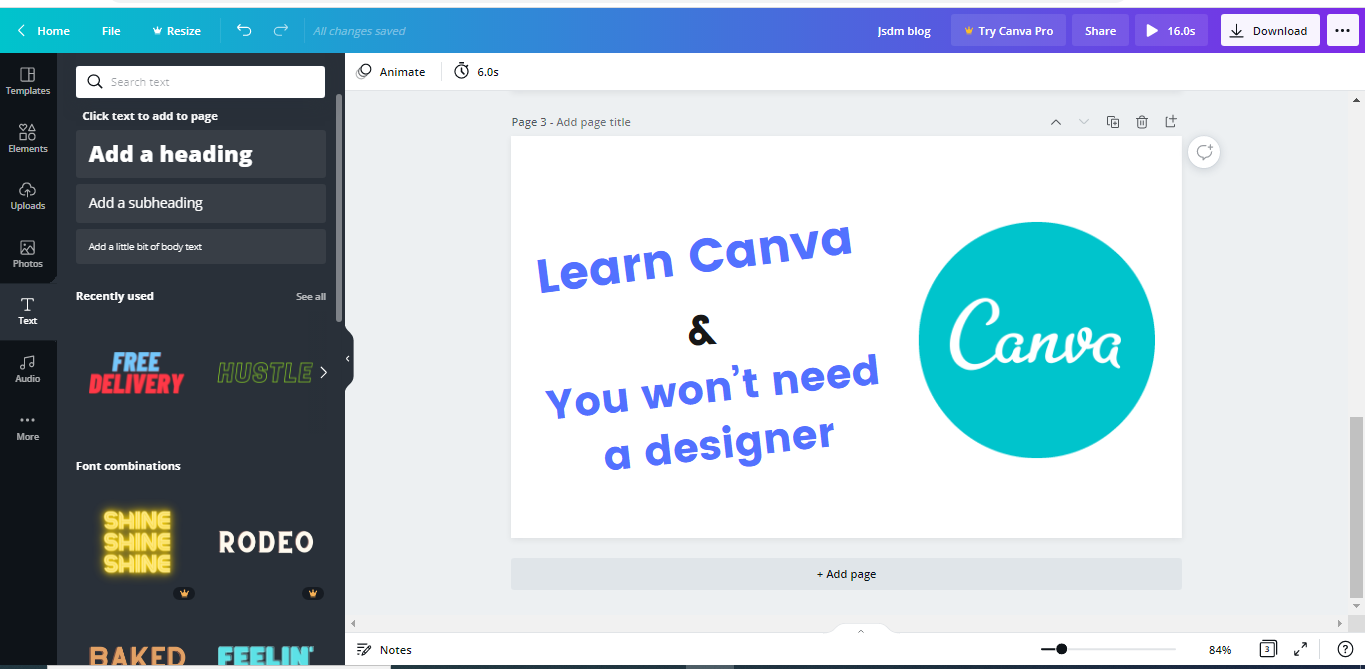Open the 6.0s page timing setting
The width and height of the screenshot is (1365, 669).
tap(476, 72)
